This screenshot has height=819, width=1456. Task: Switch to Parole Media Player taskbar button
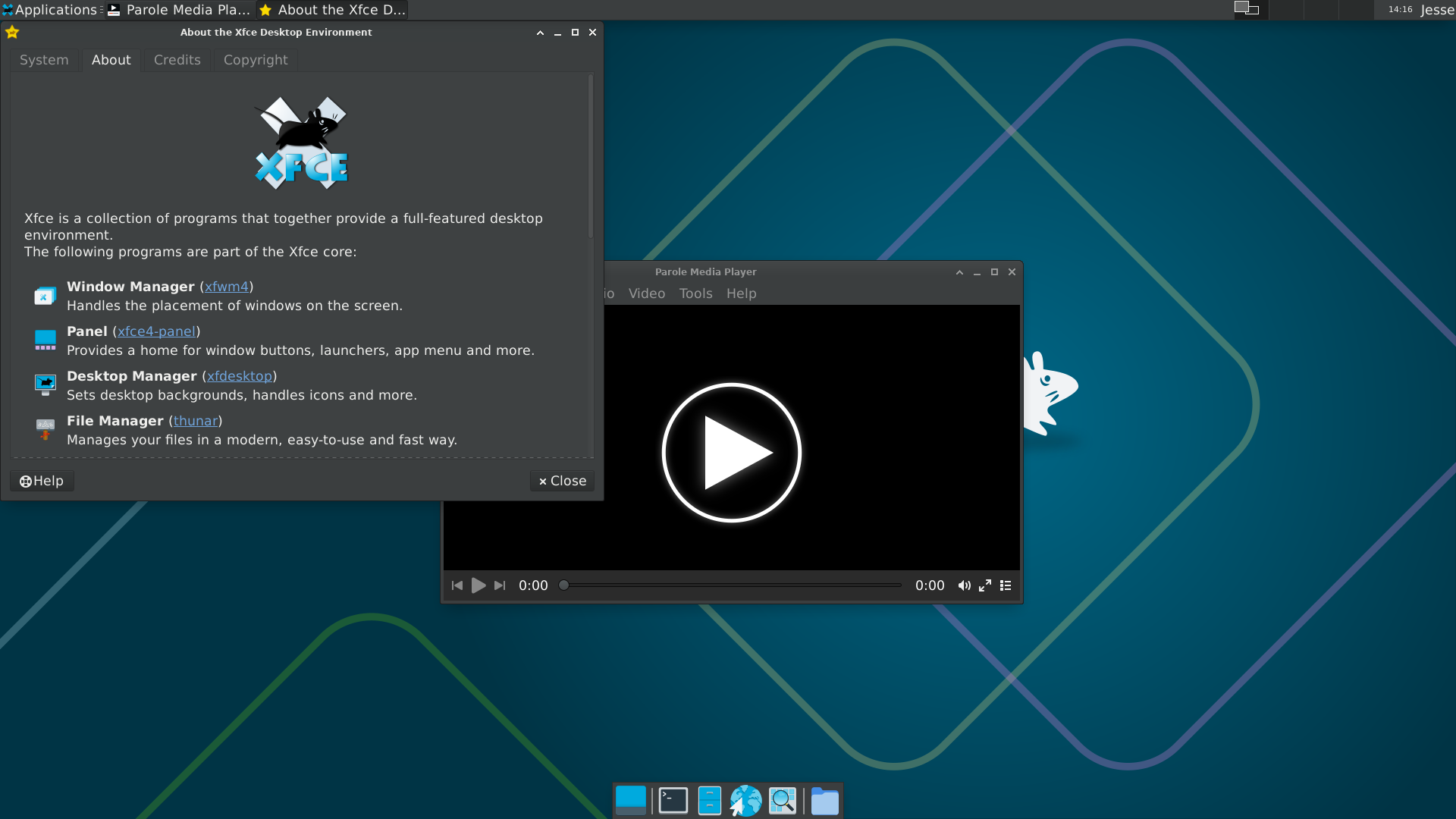click(x=180, y=10)
